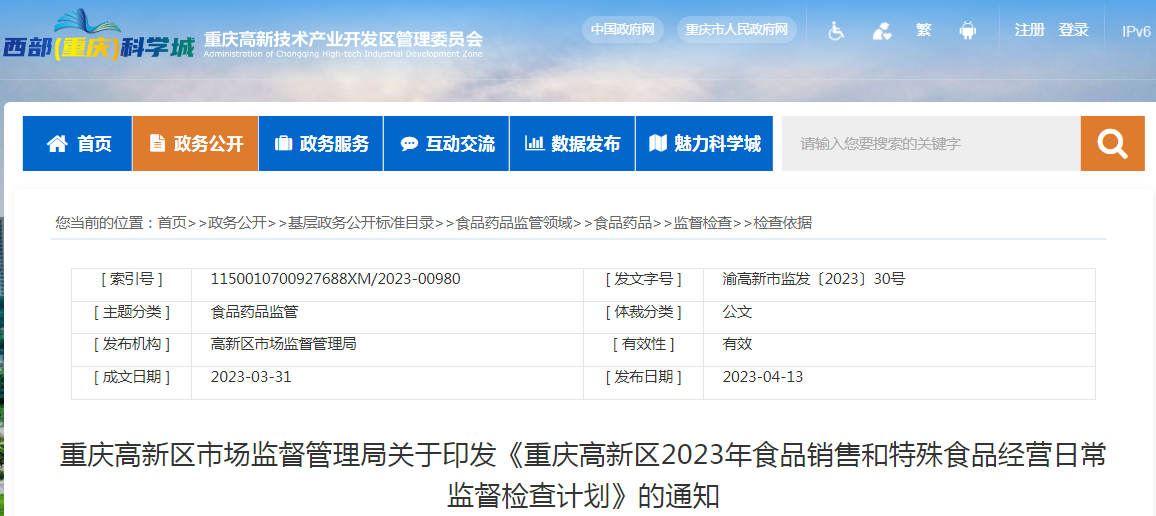
Task: Click the [ 发文字号 ] label
Action: click(643, 279)
